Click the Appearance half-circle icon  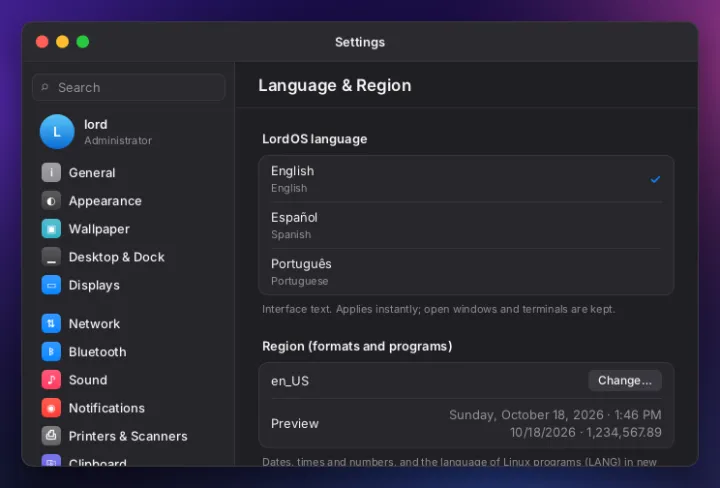51,201
